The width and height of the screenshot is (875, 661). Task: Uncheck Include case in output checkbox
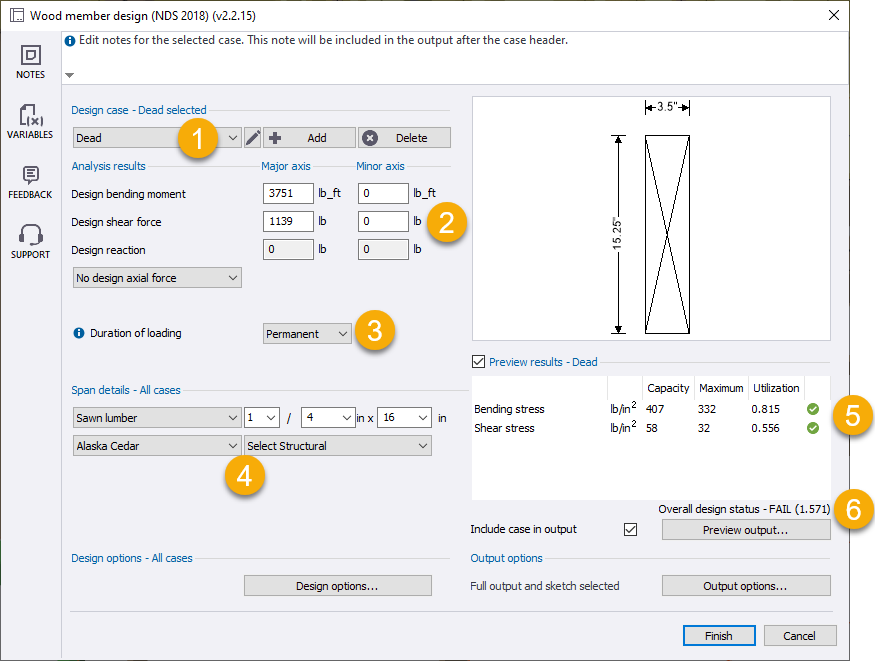[630, 529]
